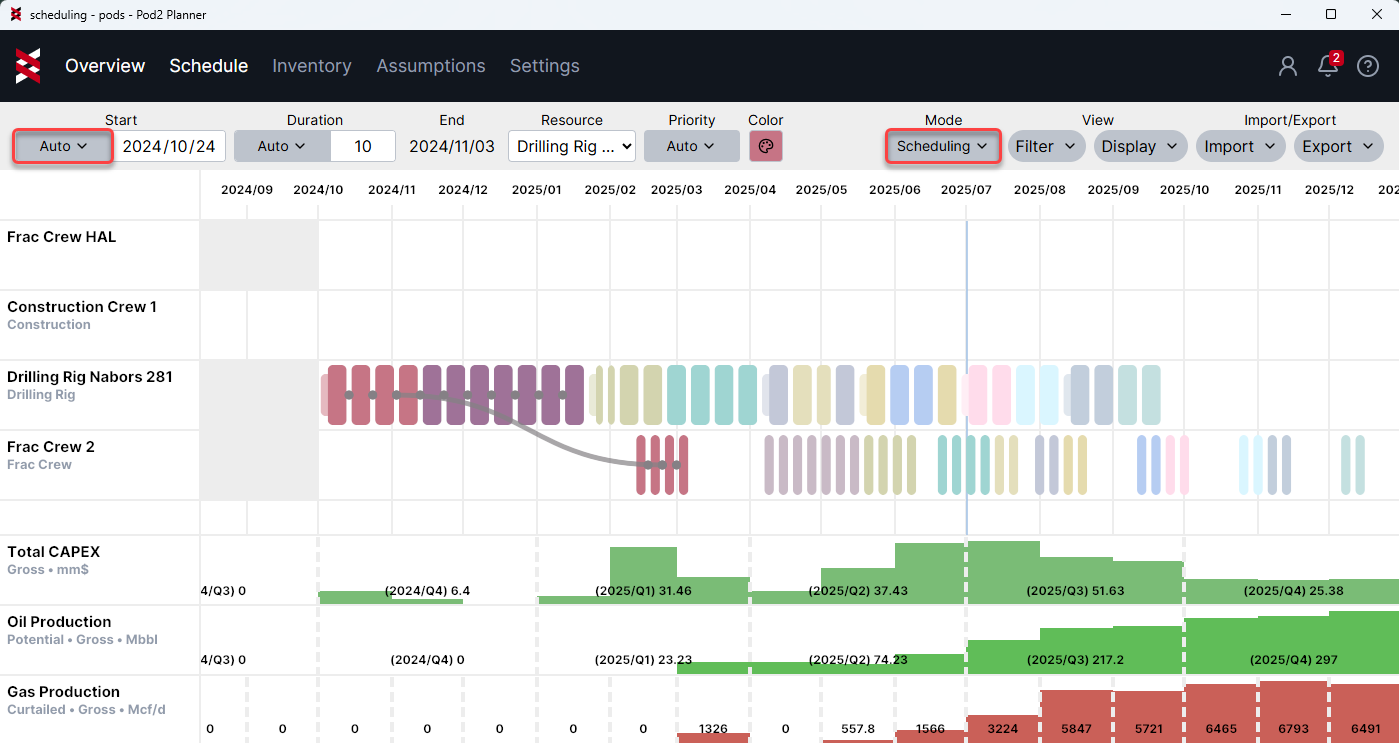Click the start date field 2024/10/24
Screen dimensions: 1399x743
169,146
